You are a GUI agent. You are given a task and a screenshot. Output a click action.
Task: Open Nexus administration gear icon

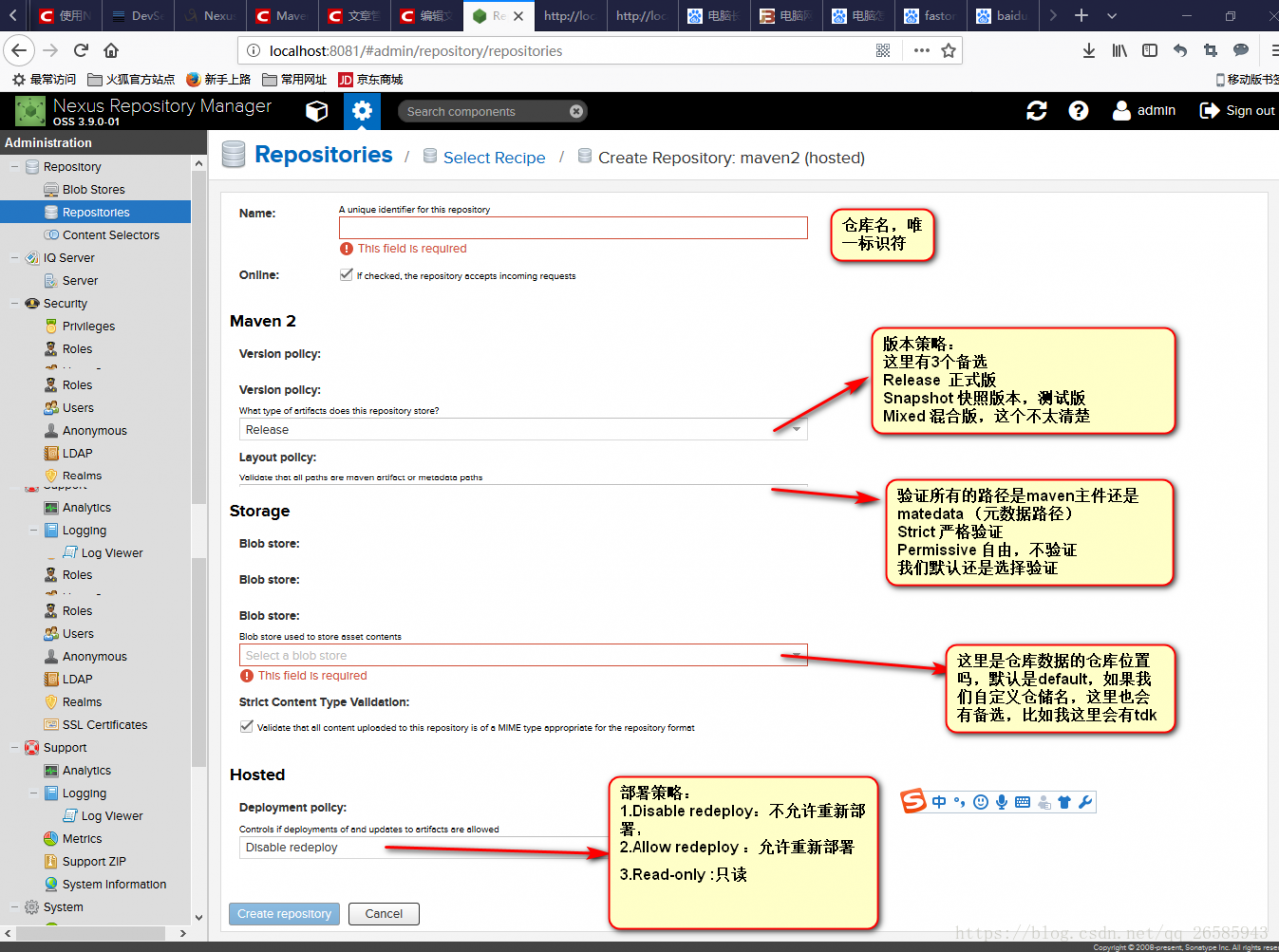point(362,111)
